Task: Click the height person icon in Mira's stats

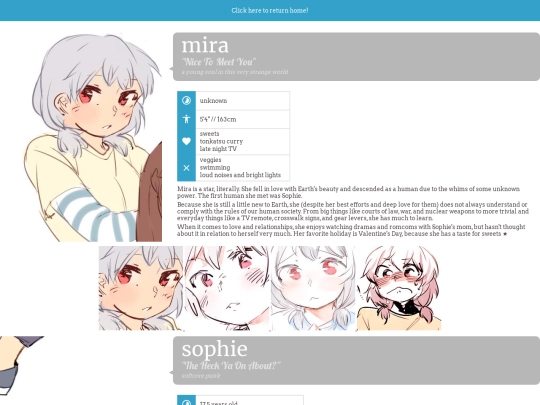Action: (186, 119)
